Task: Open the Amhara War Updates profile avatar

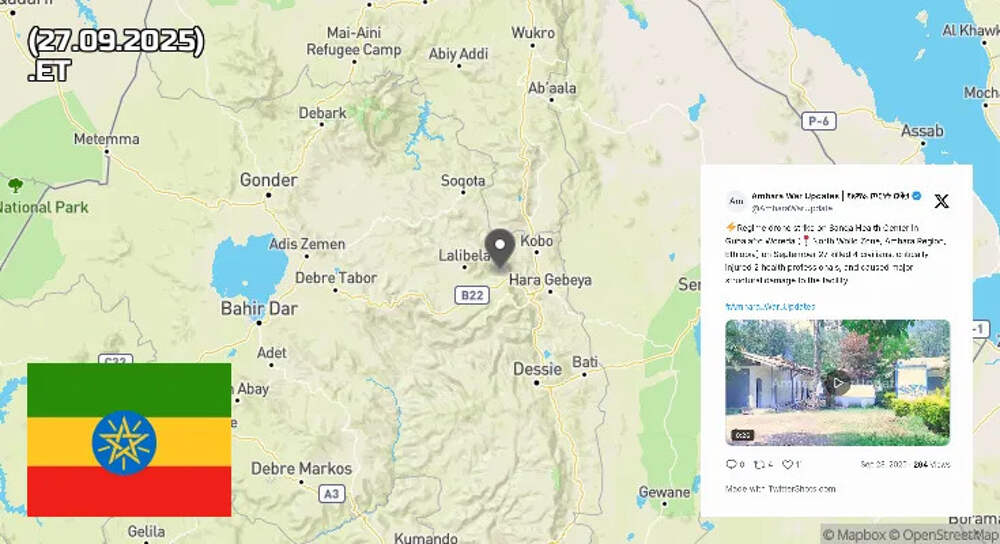Action: coord(736,202)
